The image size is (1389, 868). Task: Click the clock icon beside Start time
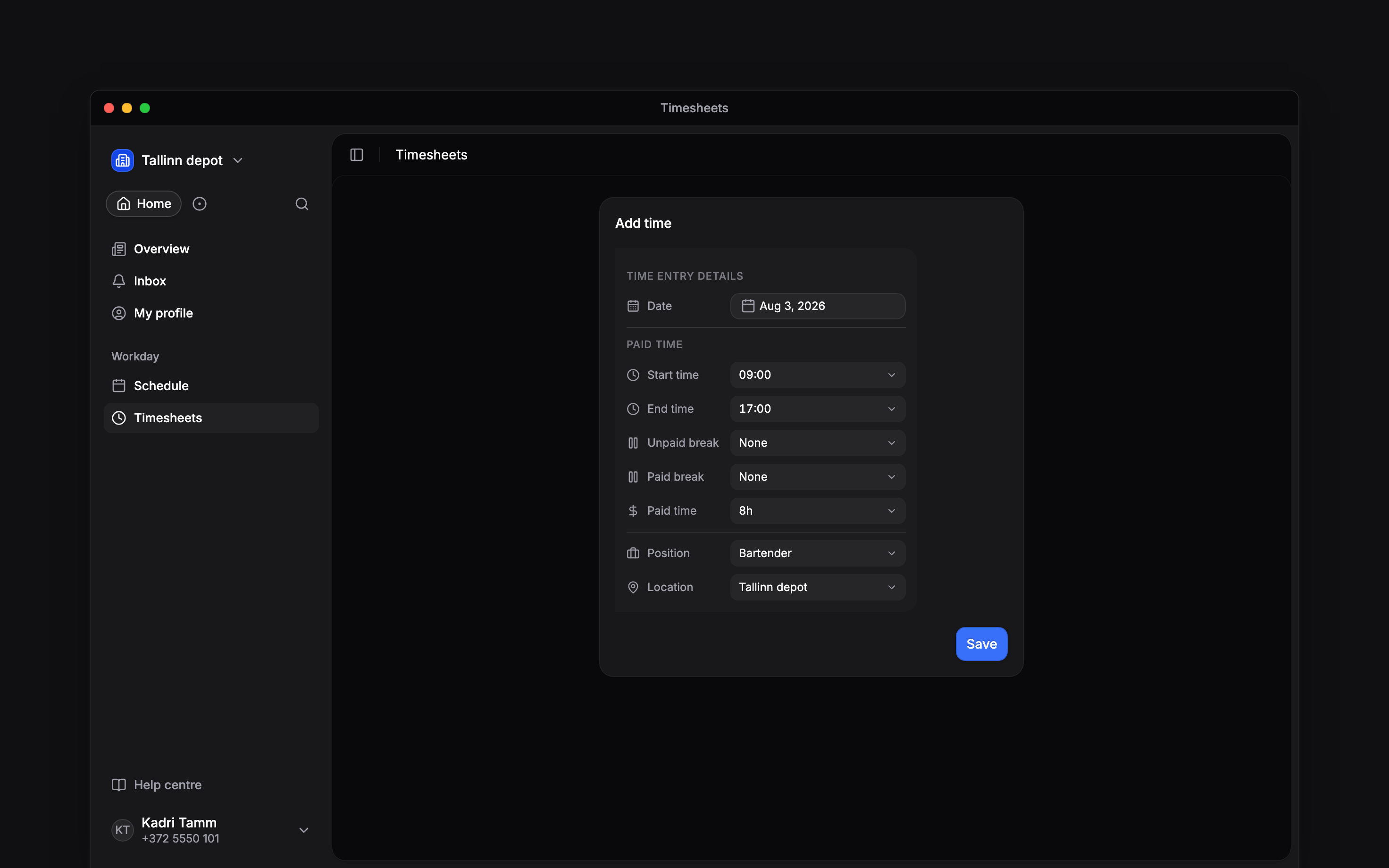point(633,375)
